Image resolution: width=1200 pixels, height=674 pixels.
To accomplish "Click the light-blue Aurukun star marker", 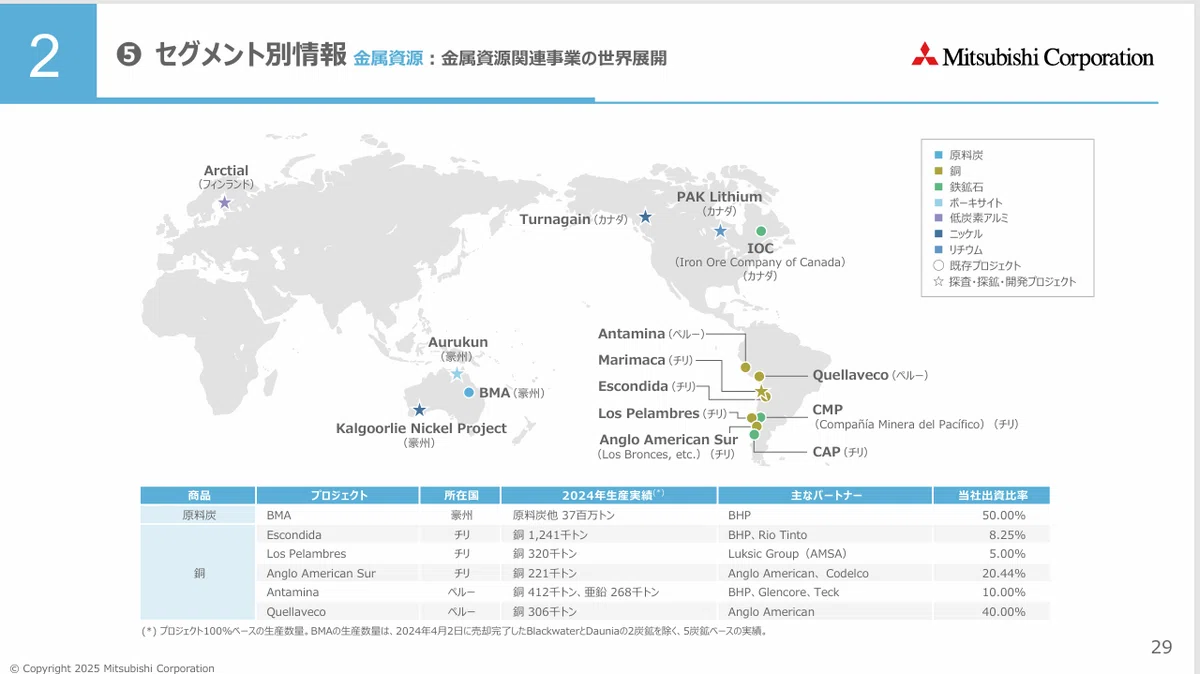I will tap(457, 374).
